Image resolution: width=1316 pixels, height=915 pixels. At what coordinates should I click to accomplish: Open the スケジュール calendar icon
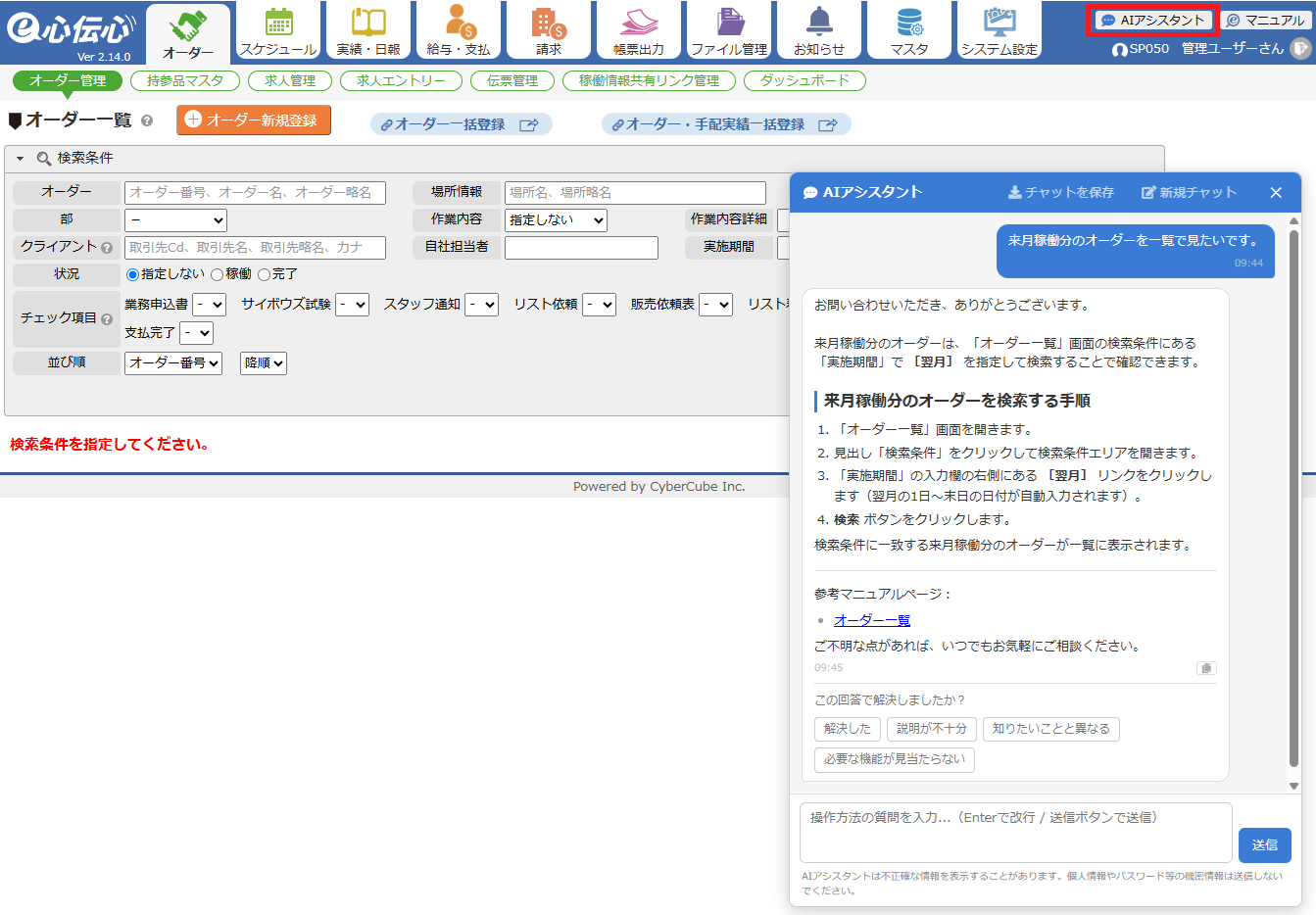[x=278, y=30]
